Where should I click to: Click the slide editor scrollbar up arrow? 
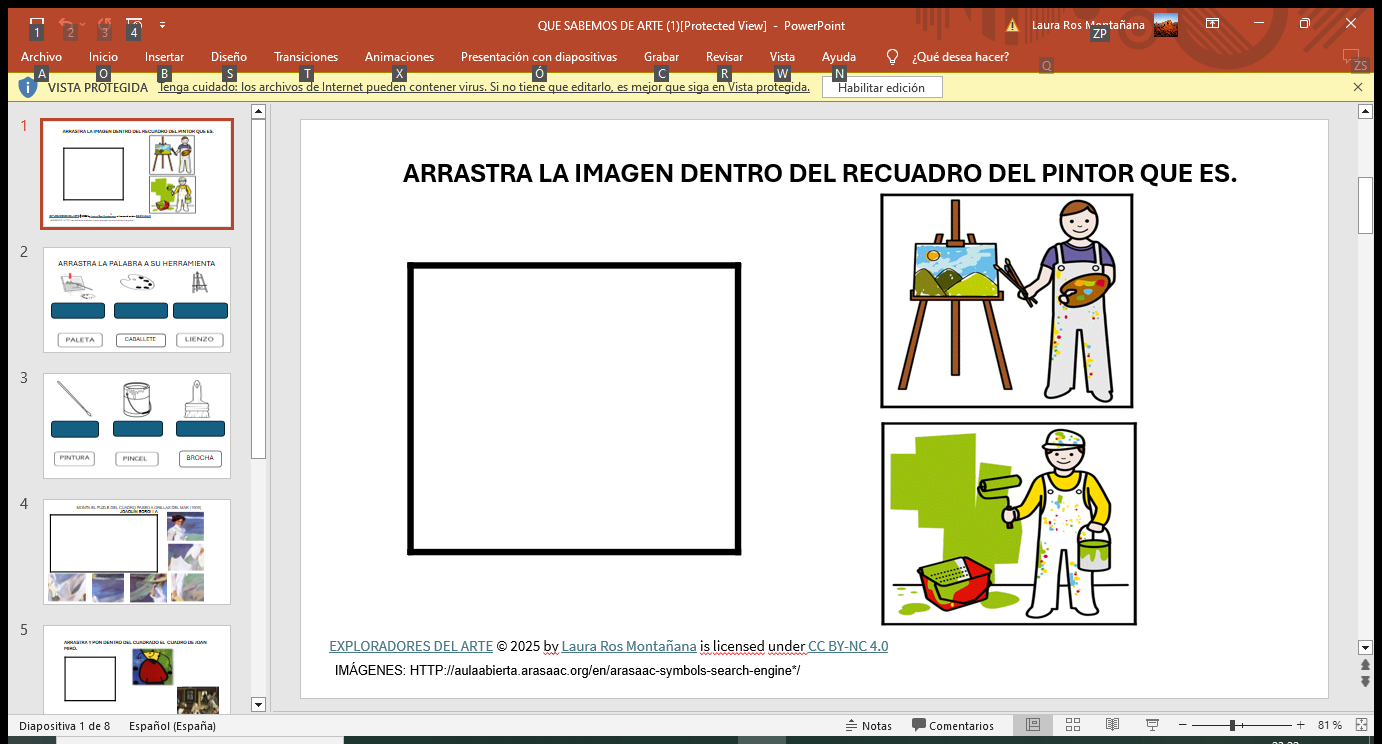[x=1365, y=112]
